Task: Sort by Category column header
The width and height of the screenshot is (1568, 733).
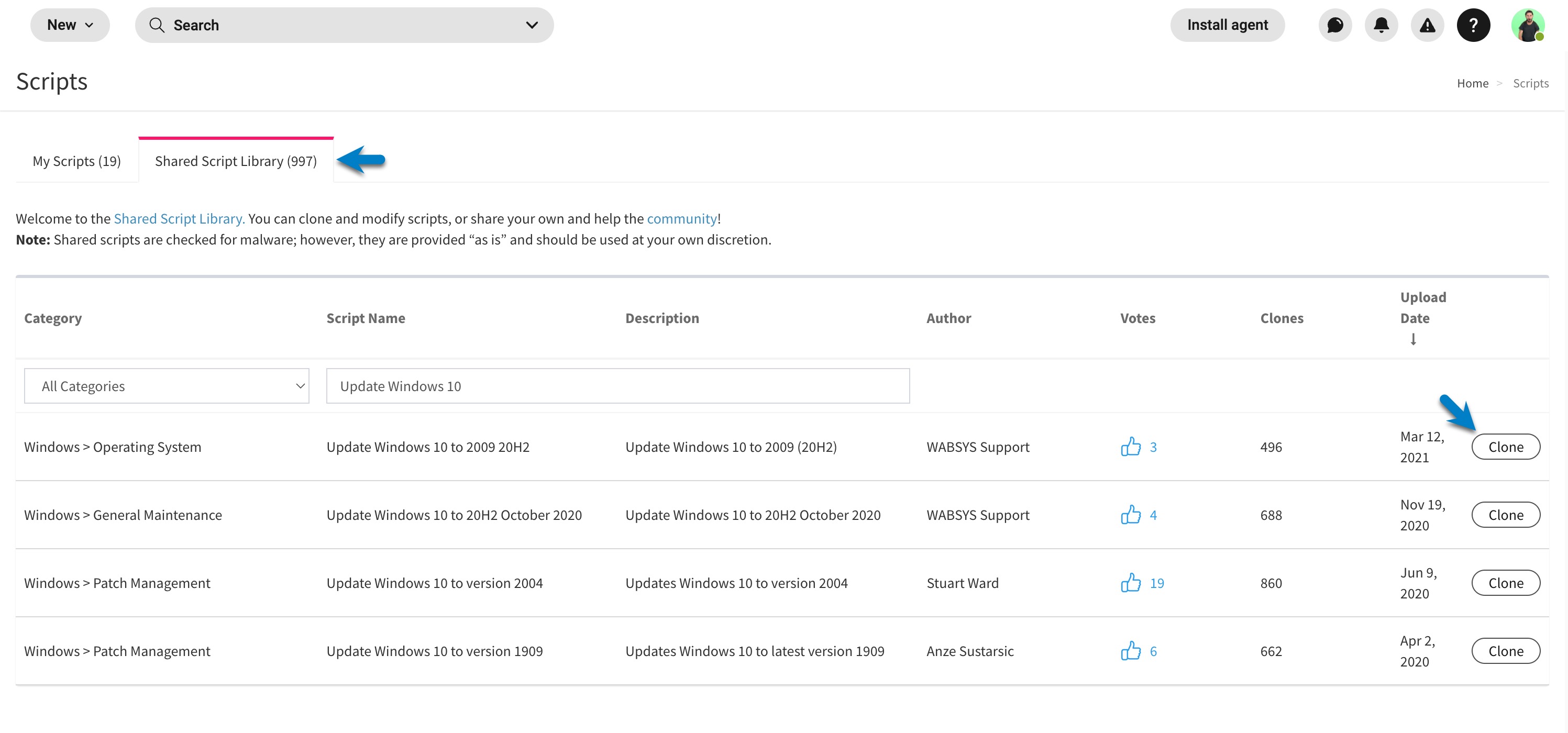Action: [x=53, y=318]
